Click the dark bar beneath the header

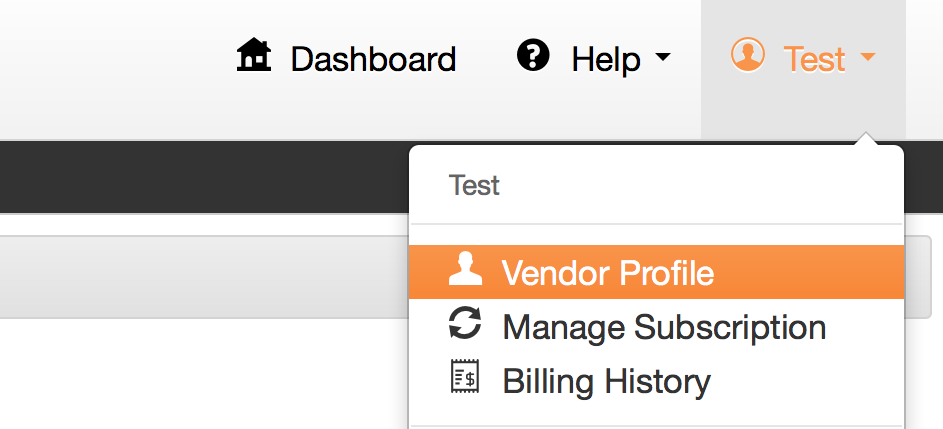click(x=204, y=177)
